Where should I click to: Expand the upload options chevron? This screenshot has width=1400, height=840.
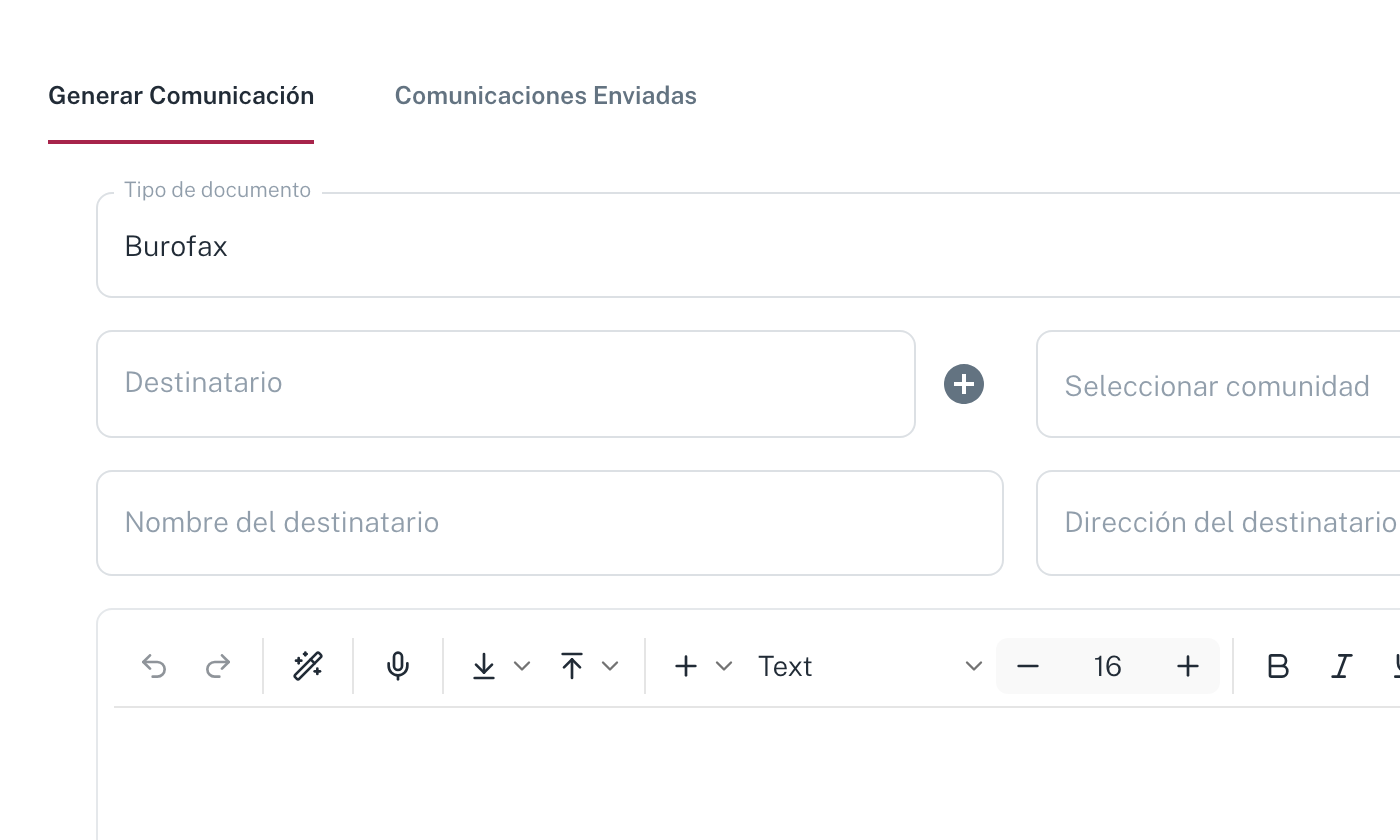[610, 666]
